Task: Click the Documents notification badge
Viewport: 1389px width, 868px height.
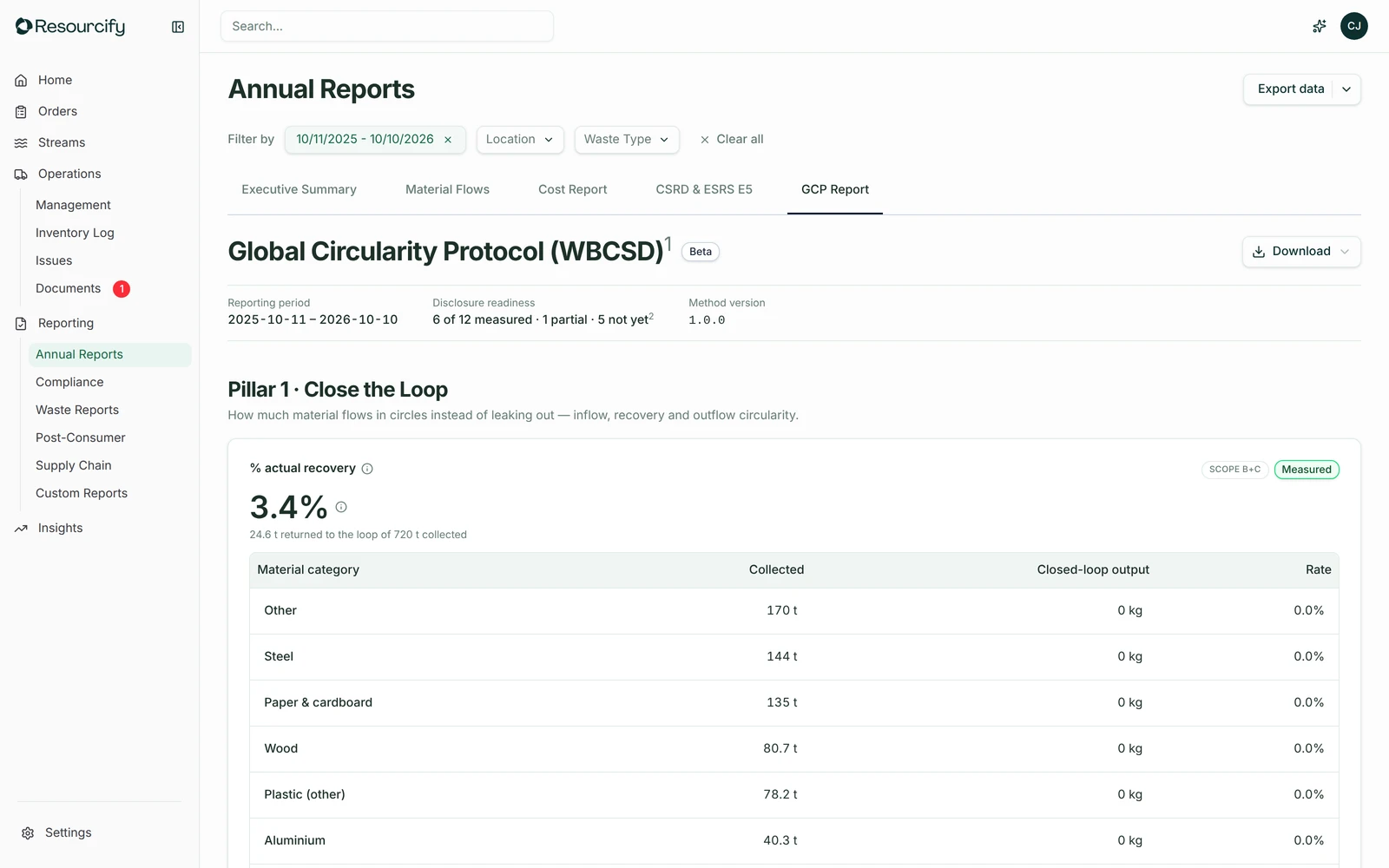Action: pyautogui.click(x=122, y=289)
